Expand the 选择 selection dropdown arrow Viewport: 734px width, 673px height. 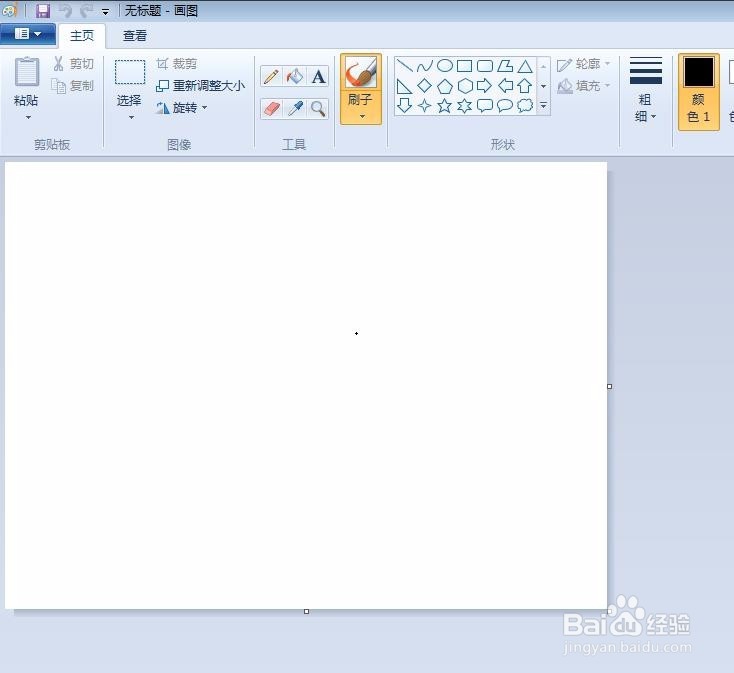coord(131,117)
